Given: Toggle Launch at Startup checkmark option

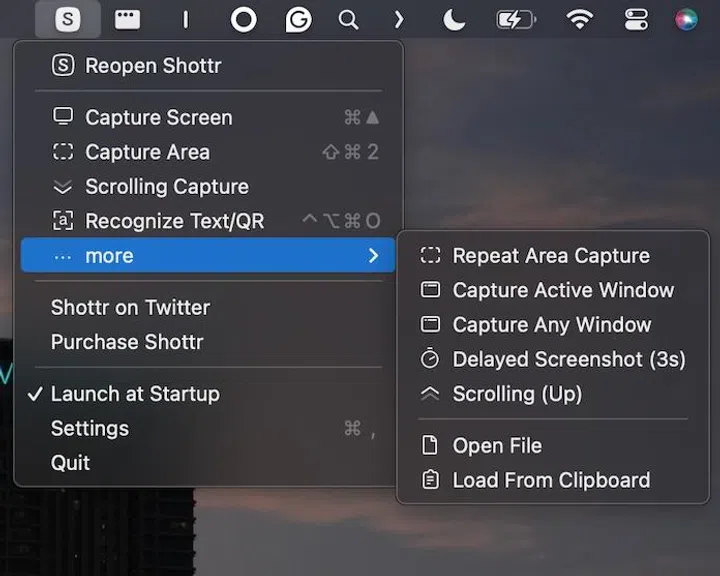Looking at the screenshot, I should 208,394.
